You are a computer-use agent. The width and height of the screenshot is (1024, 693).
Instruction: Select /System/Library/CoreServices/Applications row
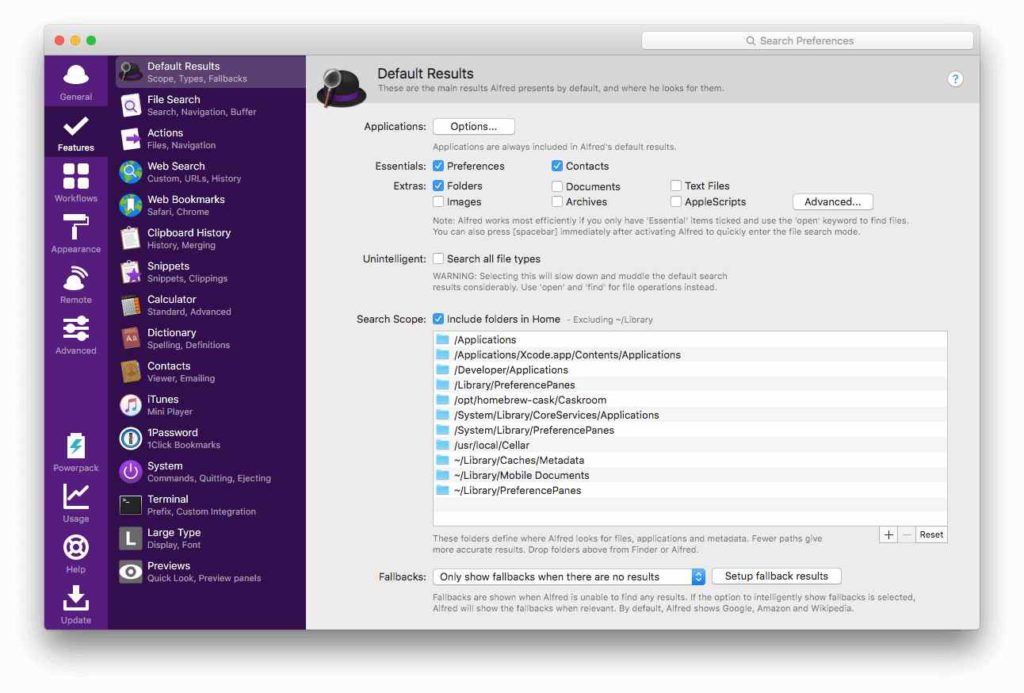tap(690, 415)
